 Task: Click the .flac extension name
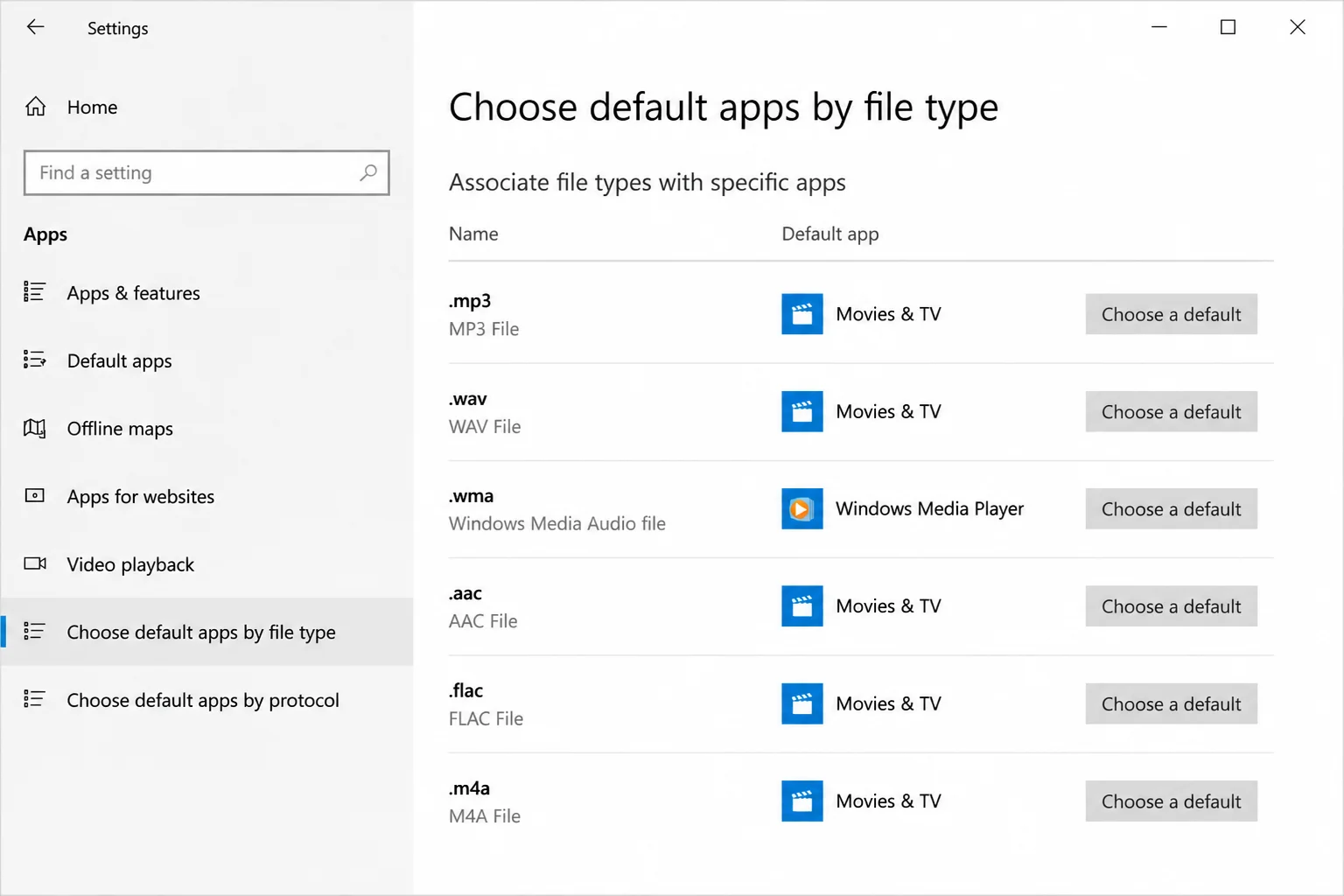pos(466,690)
